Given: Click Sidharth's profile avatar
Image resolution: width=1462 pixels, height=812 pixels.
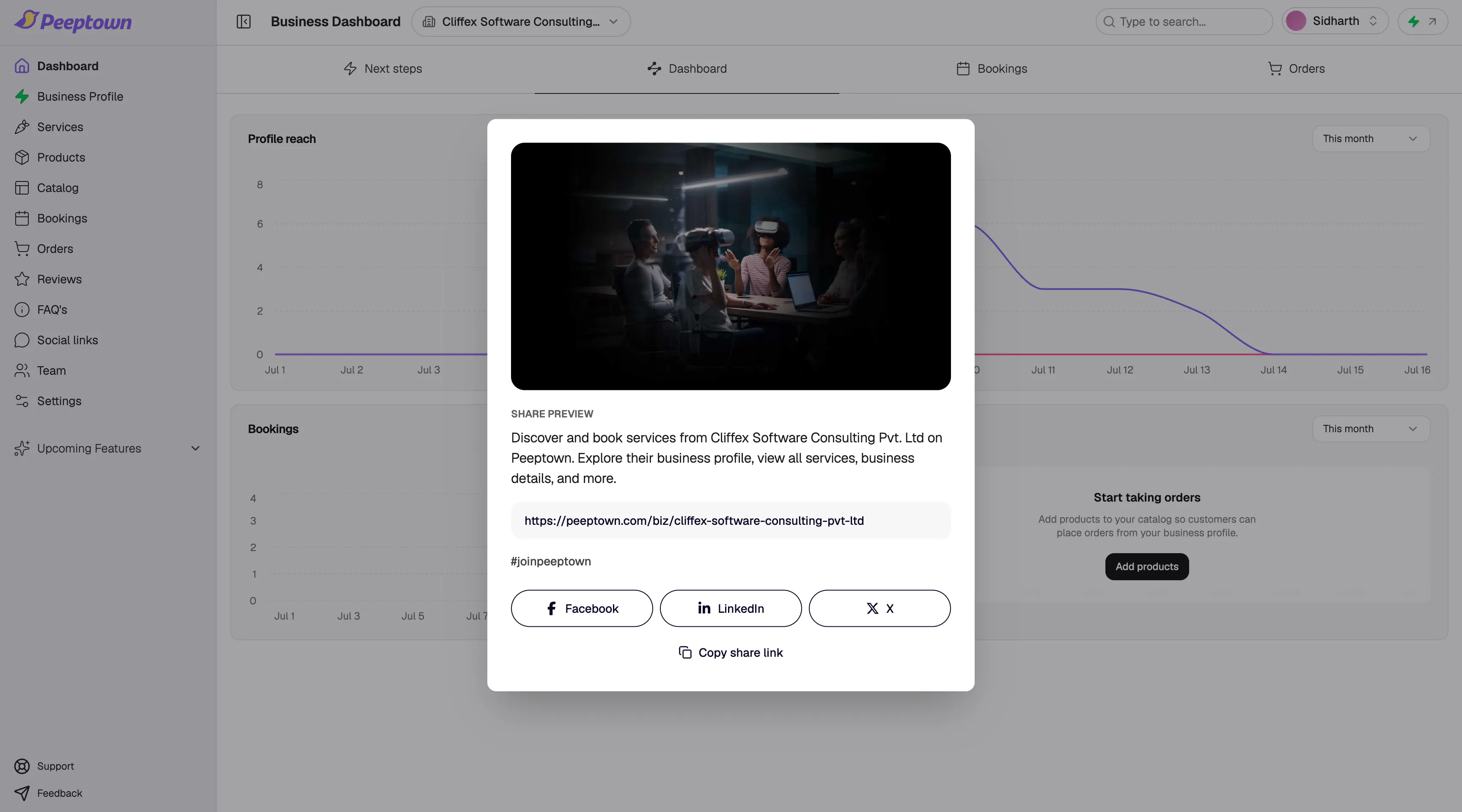Looking at the screenshot, I should (1296, 21).
